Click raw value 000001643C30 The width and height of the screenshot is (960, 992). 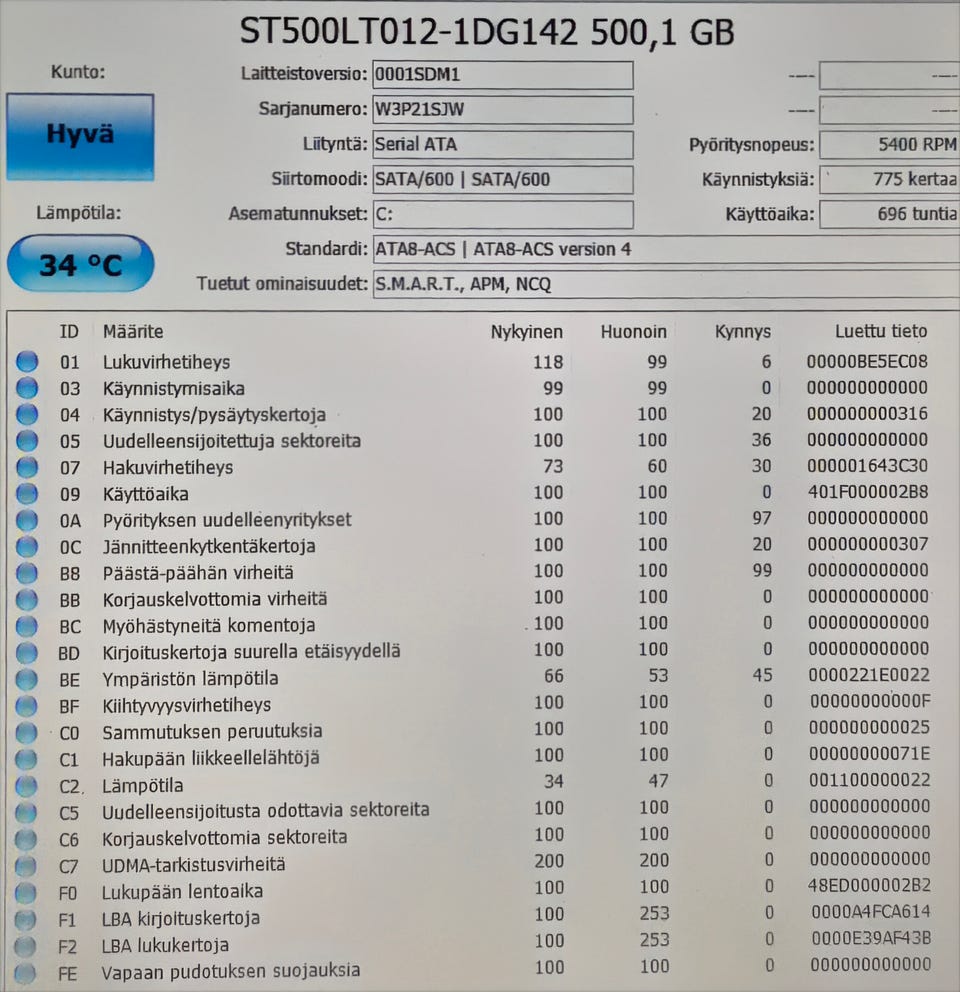[867, 466]
